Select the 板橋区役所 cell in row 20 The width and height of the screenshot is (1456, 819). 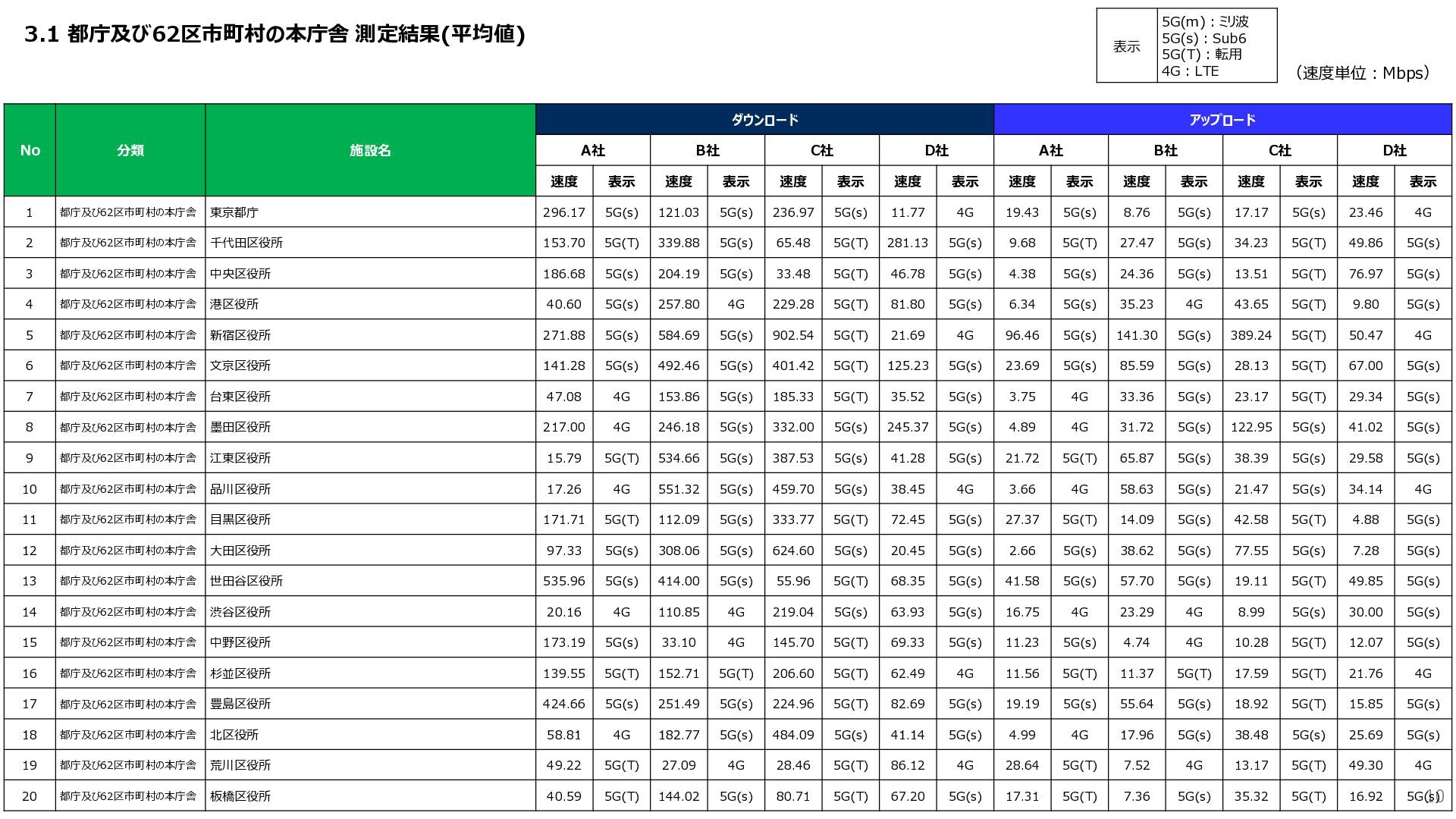(240, 796)
